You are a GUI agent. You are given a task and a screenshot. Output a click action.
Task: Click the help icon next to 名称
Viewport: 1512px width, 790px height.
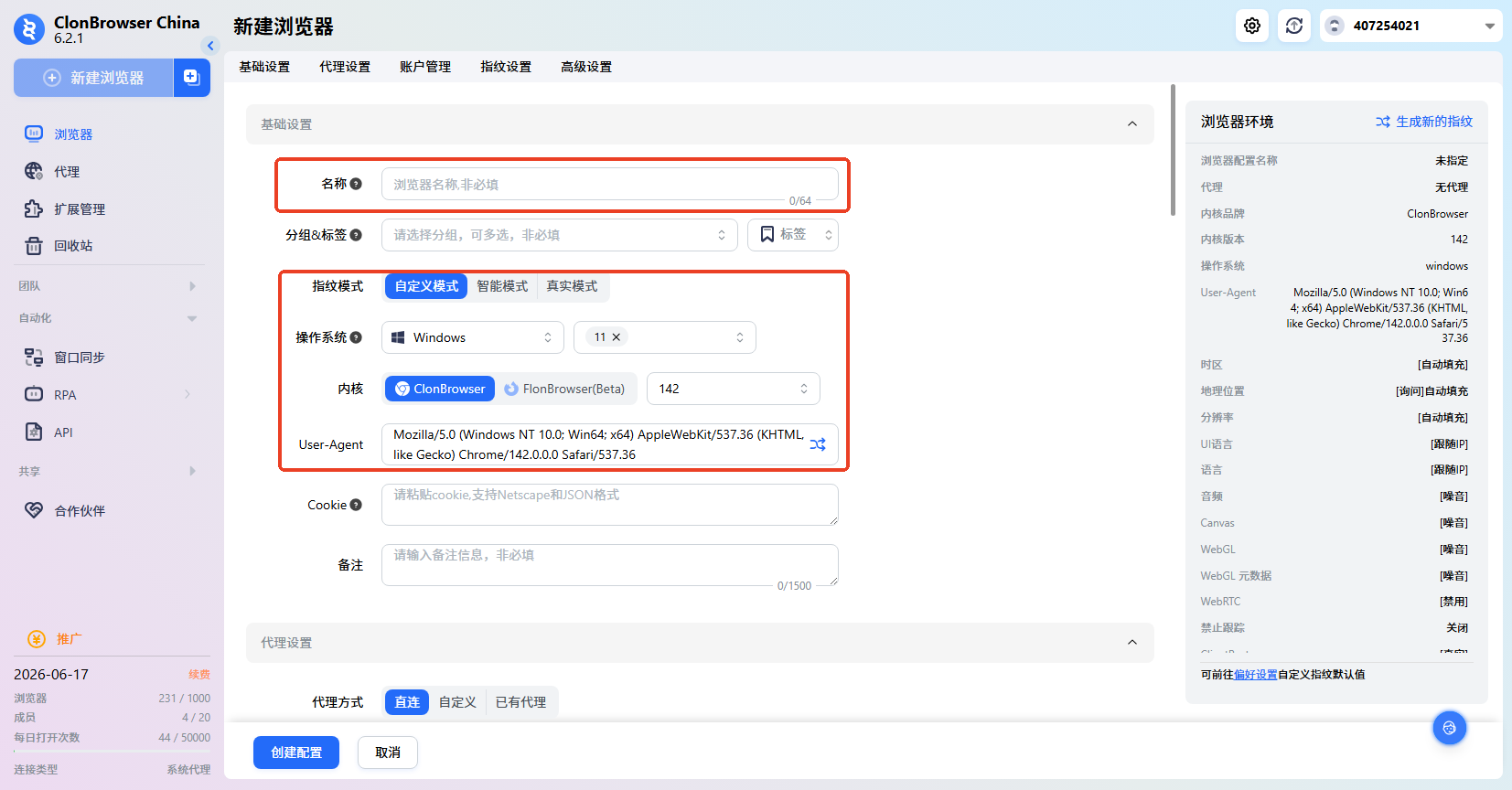[356, 184]
